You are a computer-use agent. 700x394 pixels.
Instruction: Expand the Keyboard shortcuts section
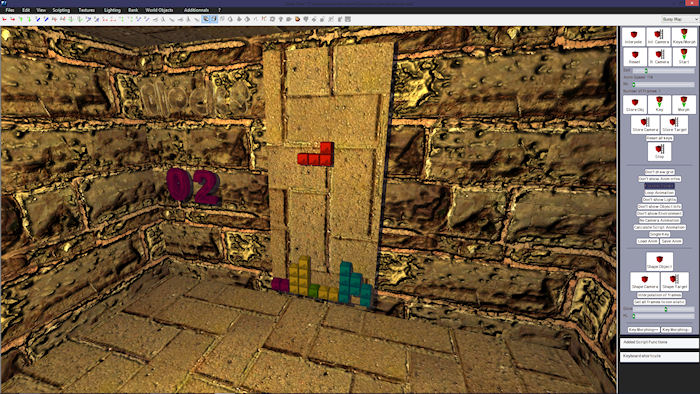659,356
